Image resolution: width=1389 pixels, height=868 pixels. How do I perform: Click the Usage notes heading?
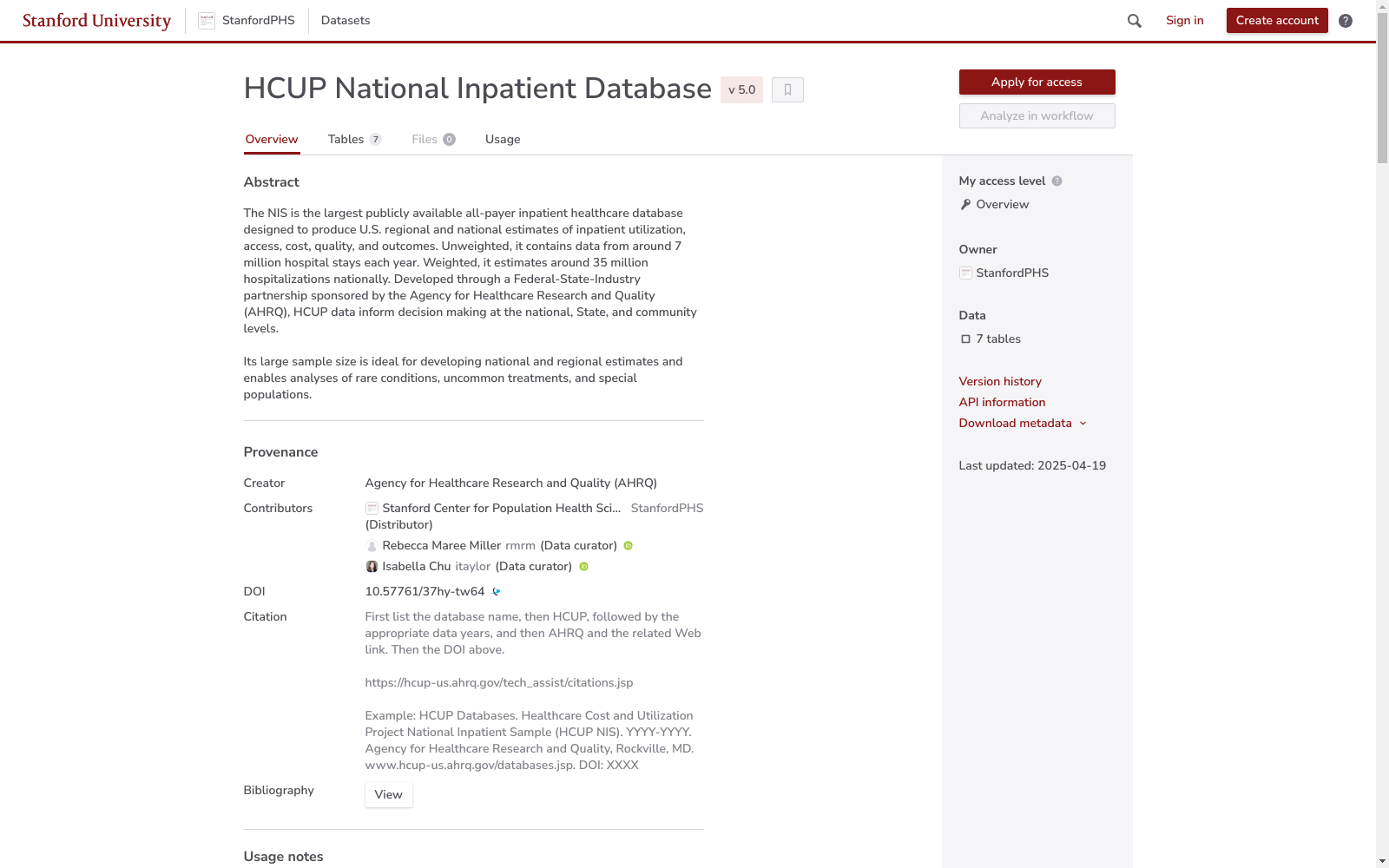click(x=284, y=857)
